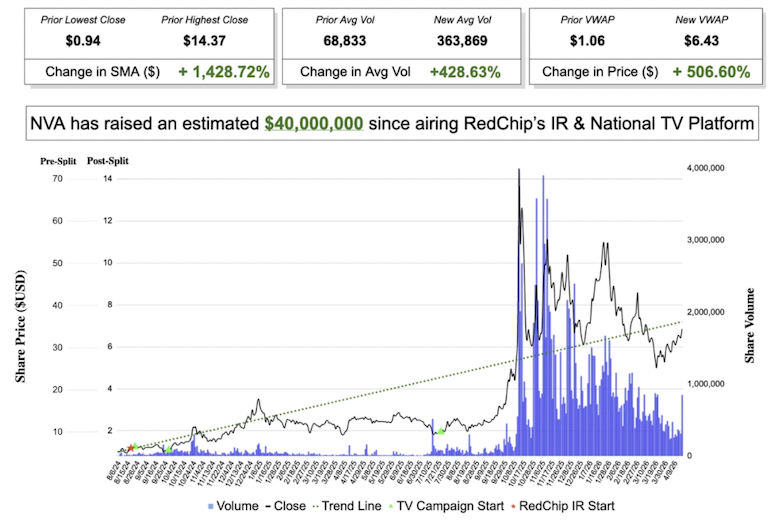Click the +428.63% figure
The height and width of the screenshot is (522, 769).
coord(465,72)
